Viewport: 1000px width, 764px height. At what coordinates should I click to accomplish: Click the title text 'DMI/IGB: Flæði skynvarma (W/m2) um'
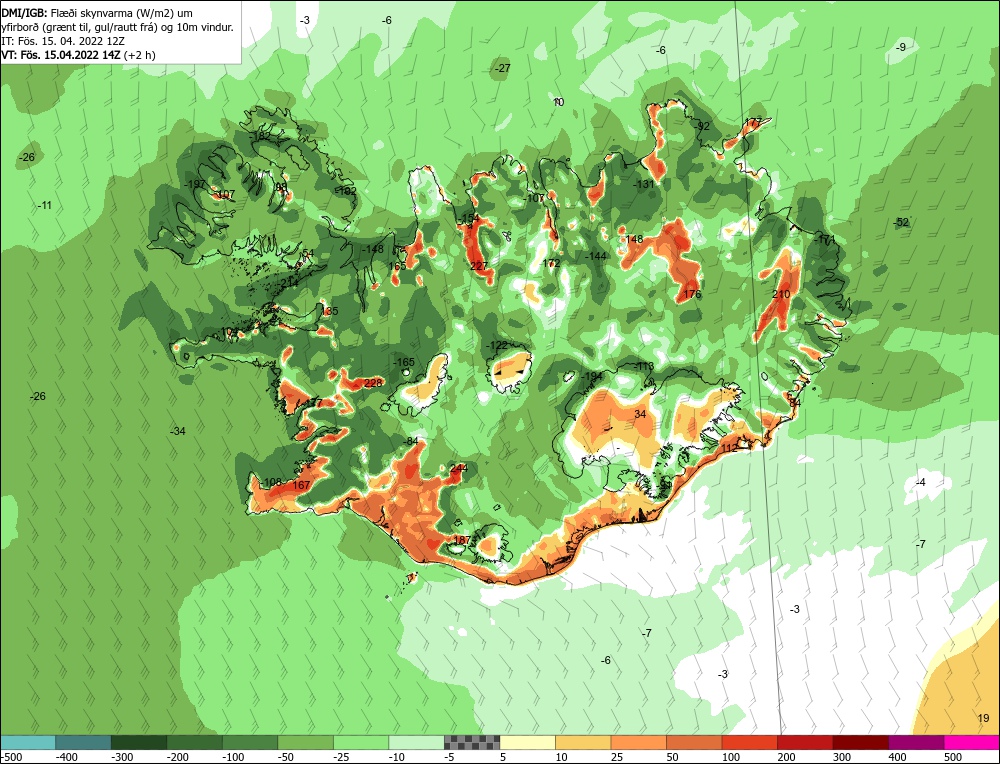coord(98,13)
